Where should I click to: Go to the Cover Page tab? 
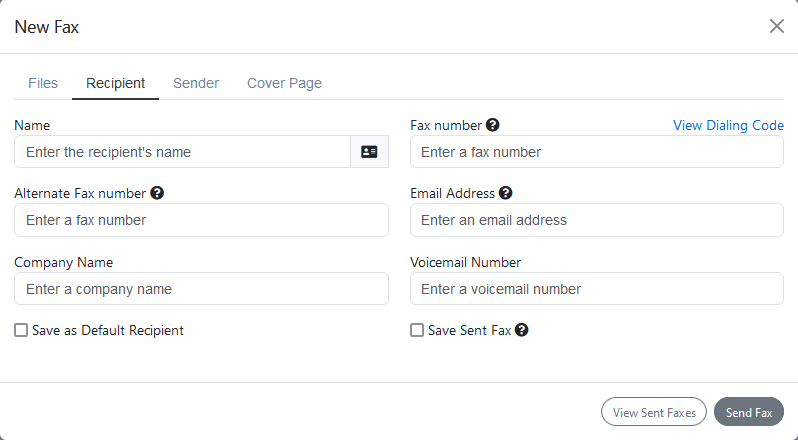(x=284, y=83)
